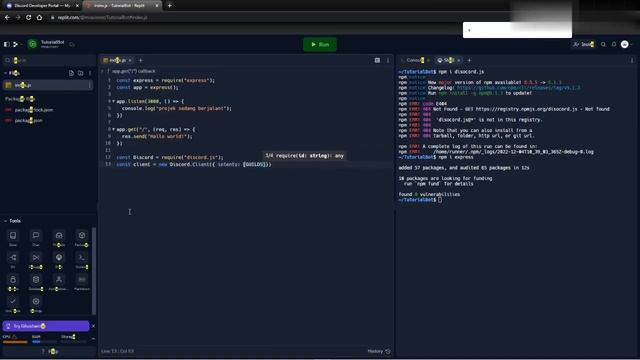Click the TutorialBot repl avatar icon

[x=33, y=44]
